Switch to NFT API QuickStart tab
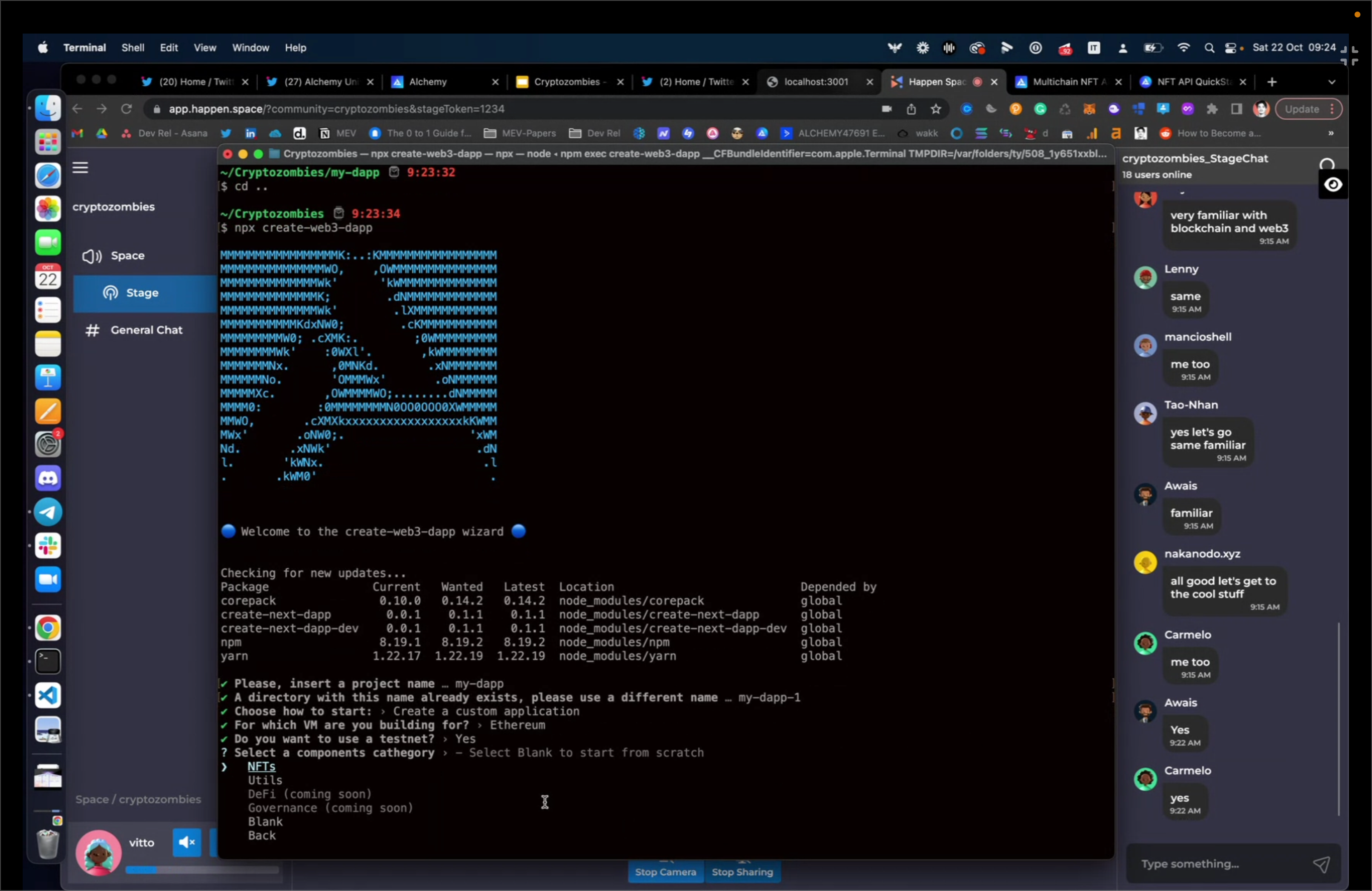Screen dimensions: 1372x891 1192,82
